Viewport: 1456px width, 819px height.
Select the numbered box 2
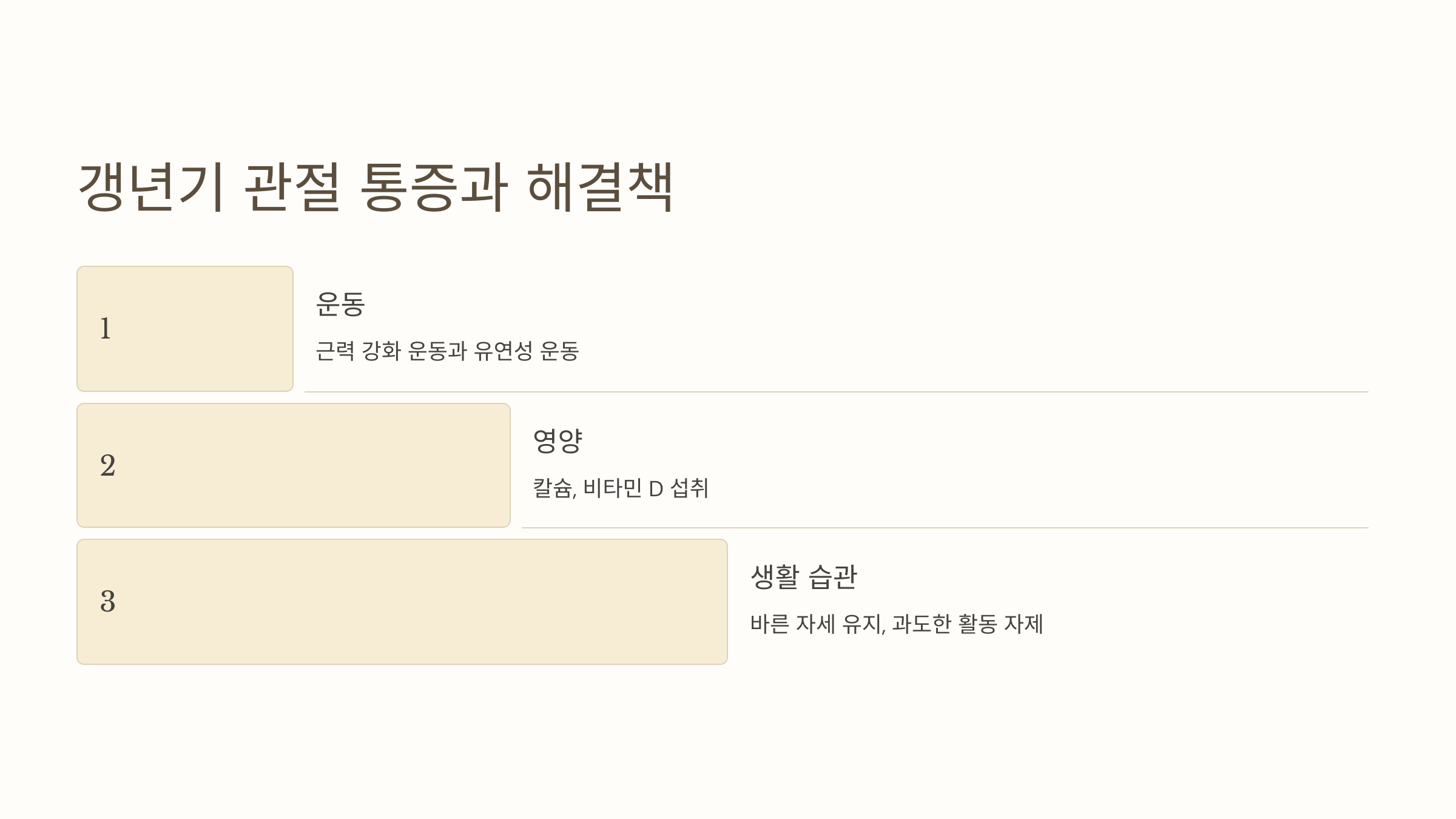tap(294, 465)
